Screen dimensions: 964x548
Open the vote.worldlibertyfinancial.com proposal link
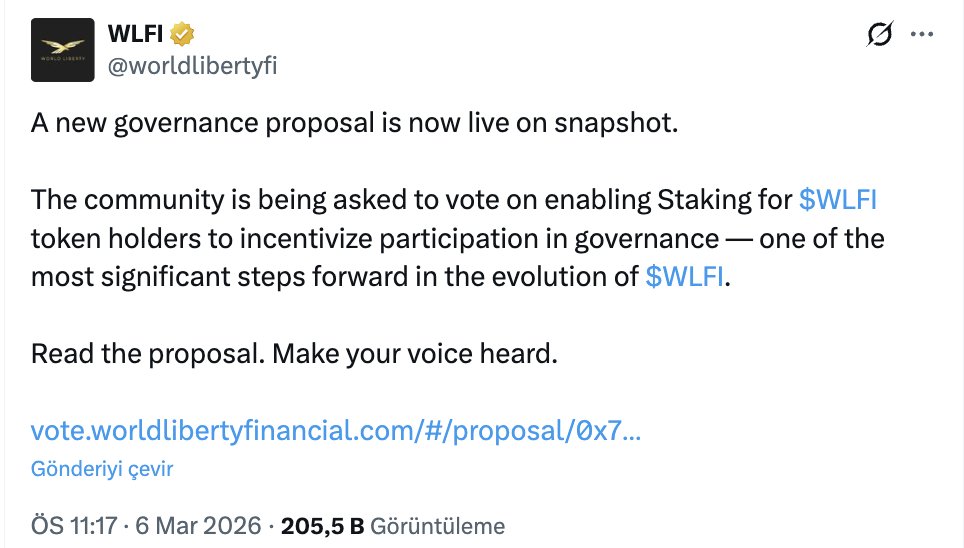pyautogui.click(x=336, y=431)
